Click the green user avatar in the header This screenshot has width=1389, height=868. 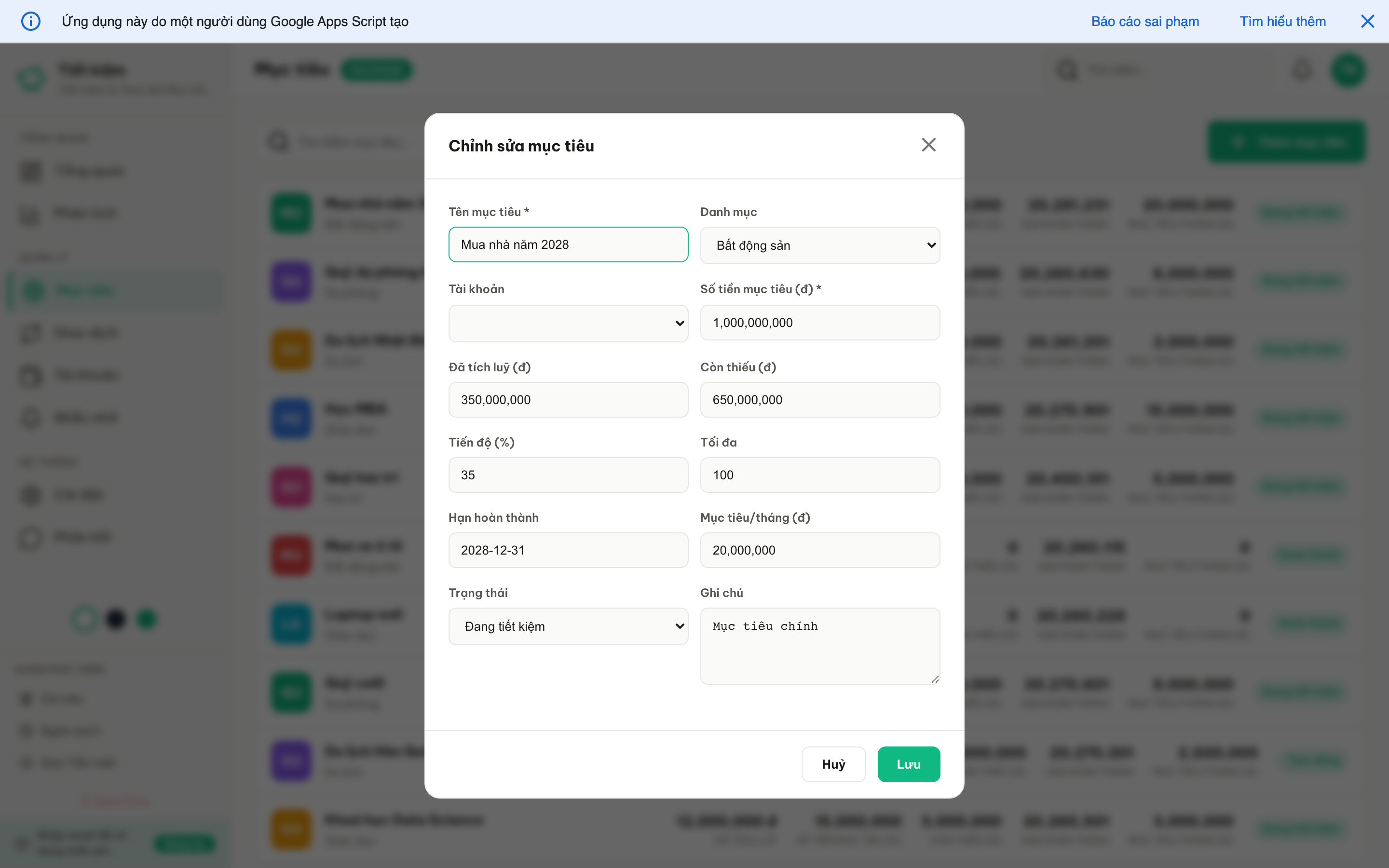[1349, 69]
